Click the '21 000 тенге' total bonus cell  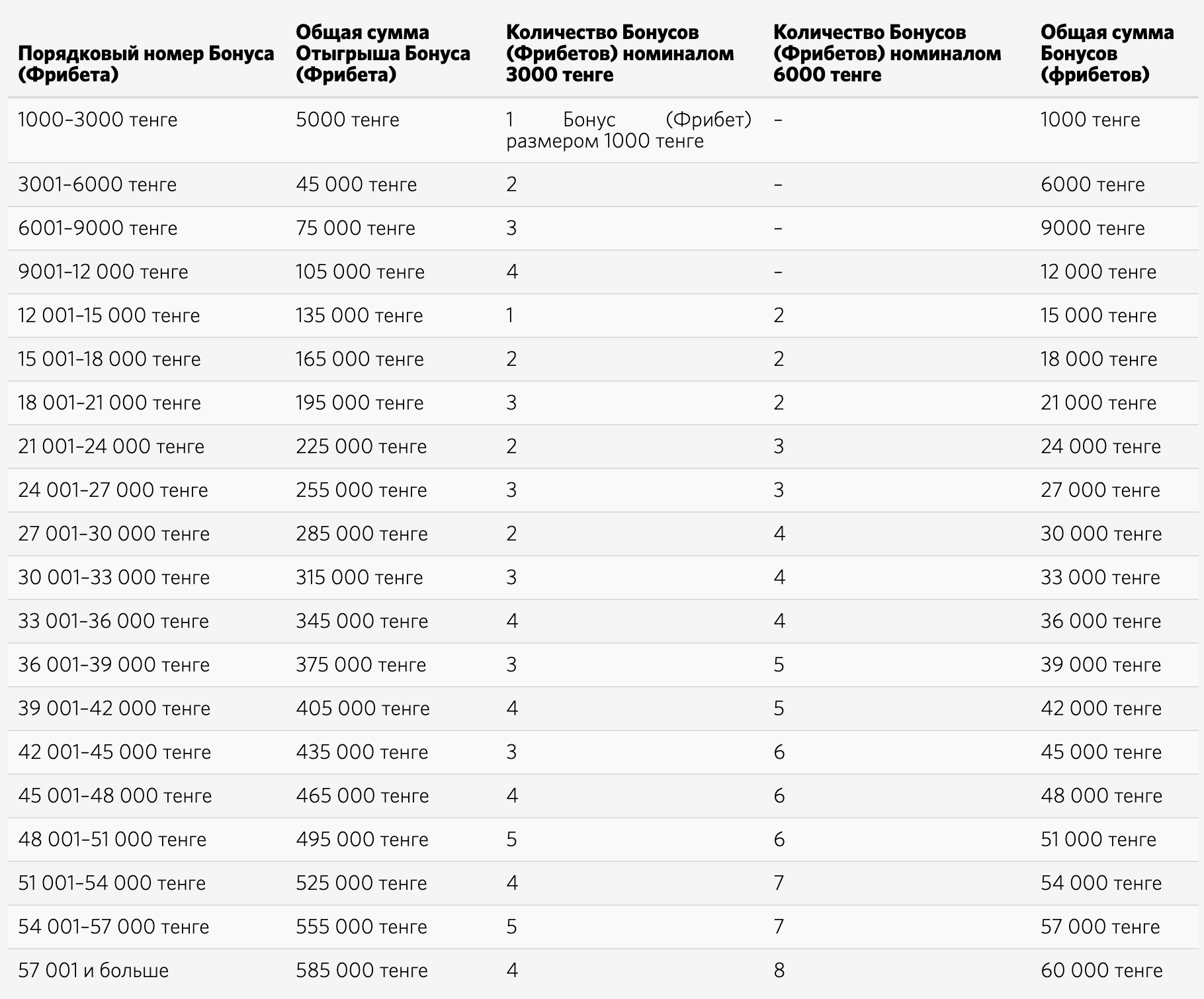click(1098, 403)
